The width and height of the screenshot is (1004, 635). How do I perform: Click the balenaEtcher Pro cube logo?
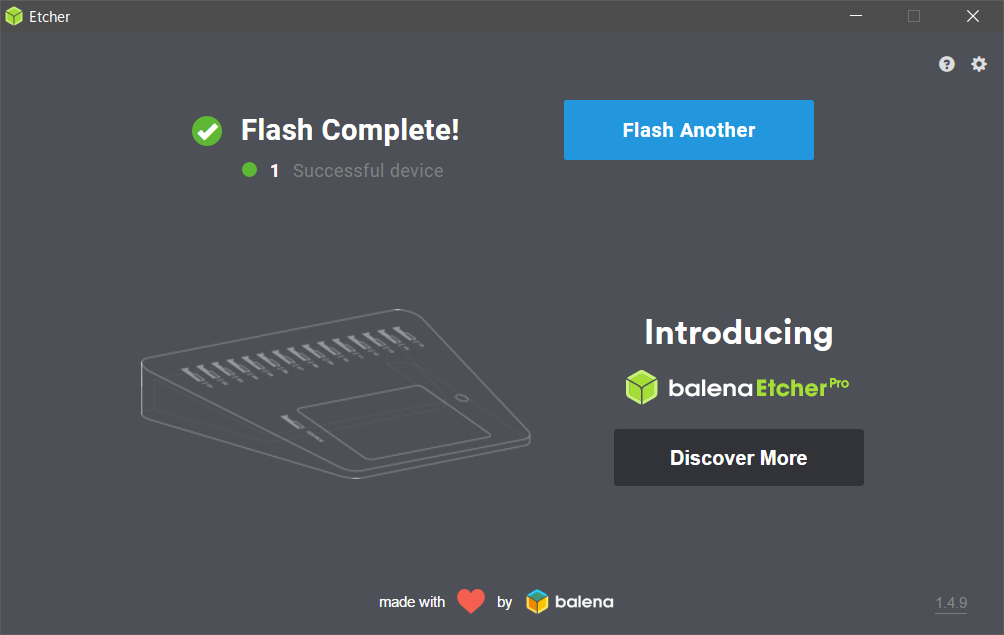tap(642, 387)
